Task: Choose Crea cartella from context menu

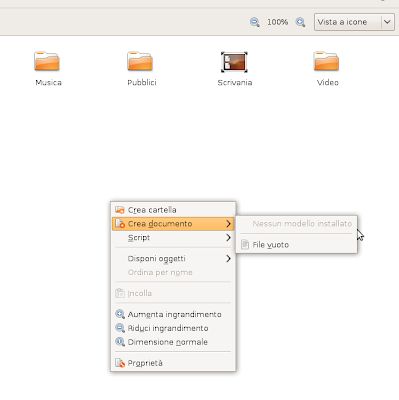Action: click(173, 210)
